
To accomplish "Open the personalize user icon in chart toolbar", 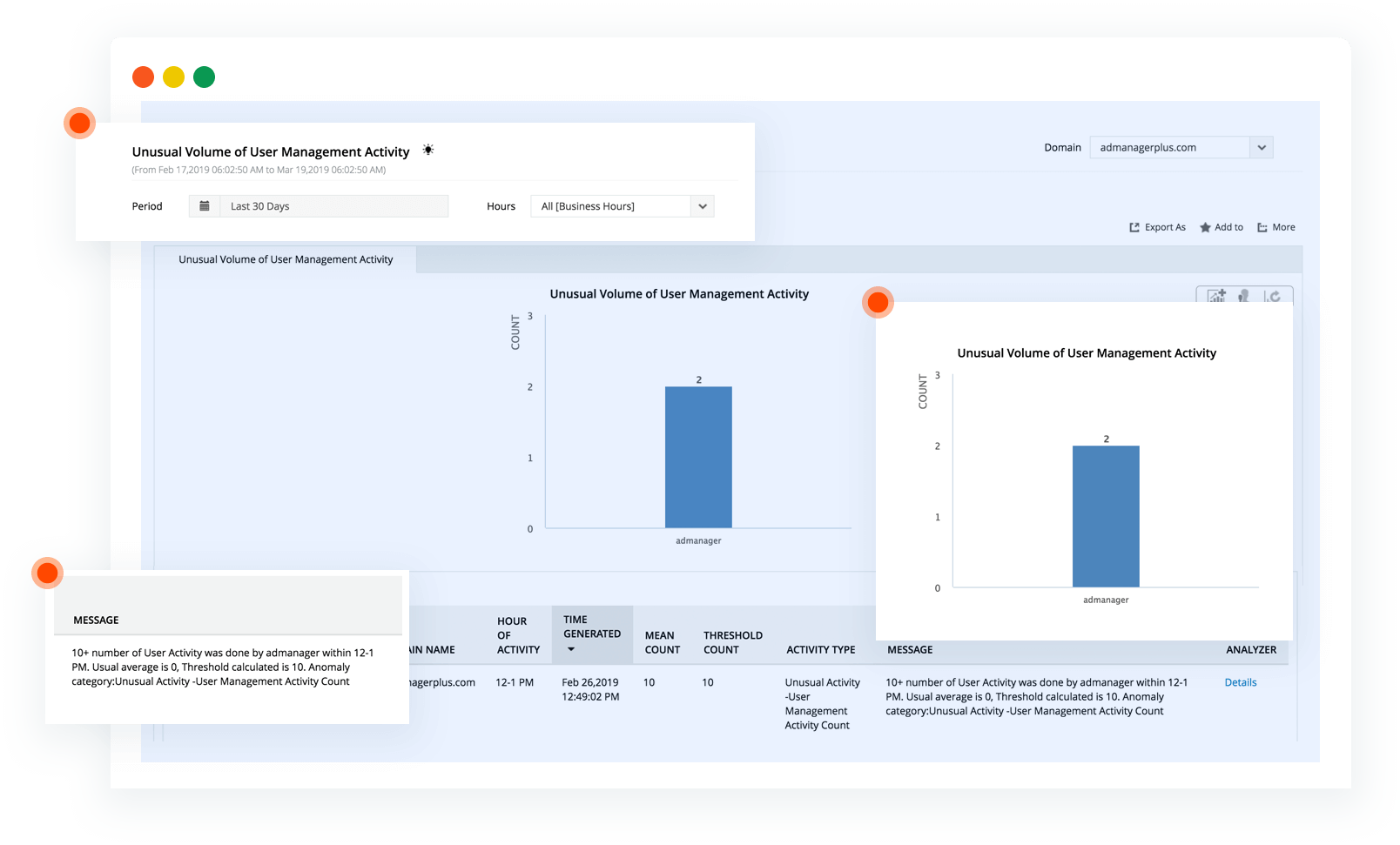I will [x=1243, y=296].
